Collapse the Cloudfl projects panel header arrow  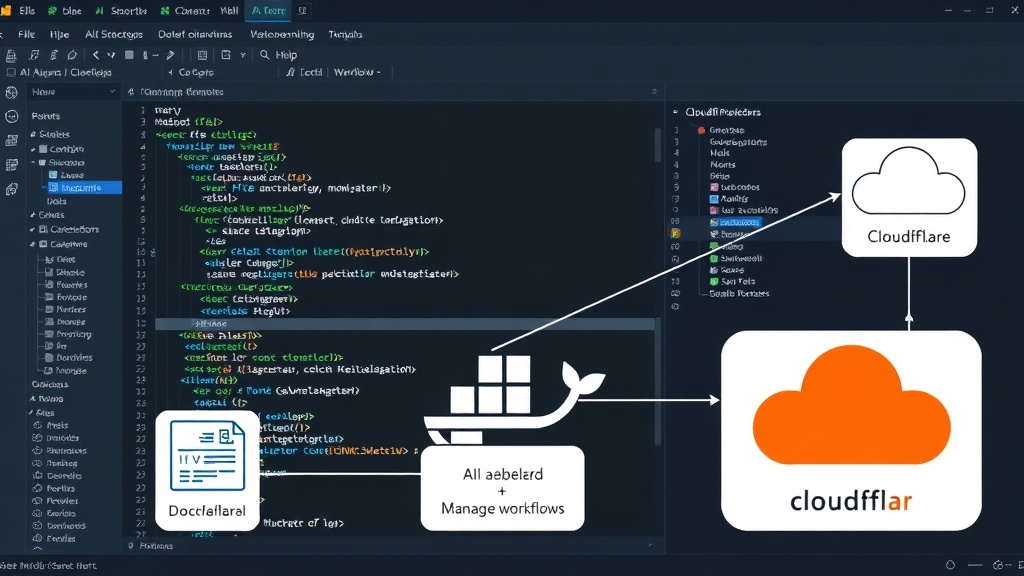tap(676, 112)
